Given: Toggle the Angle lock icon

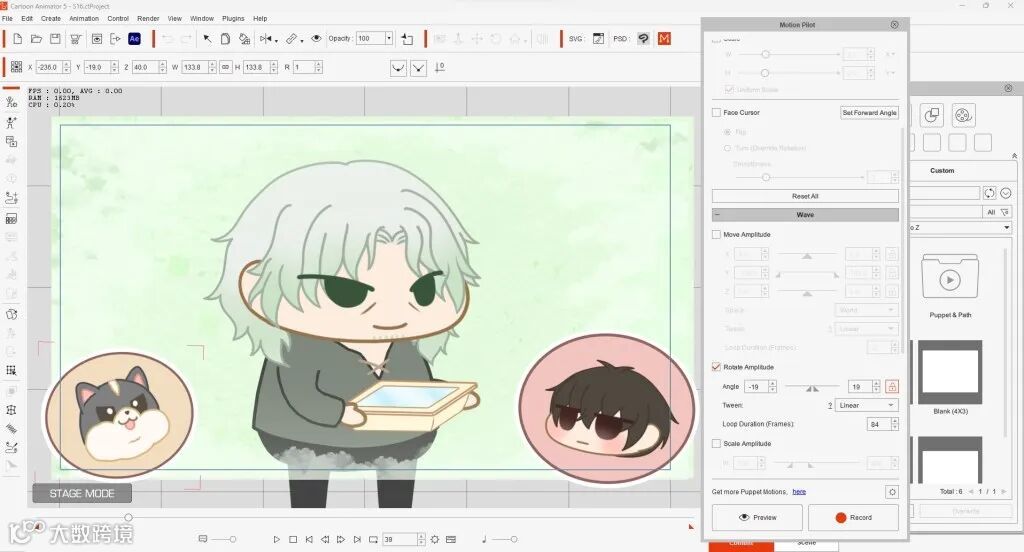Looking at the screenshot, I should [x=892, y=387].
